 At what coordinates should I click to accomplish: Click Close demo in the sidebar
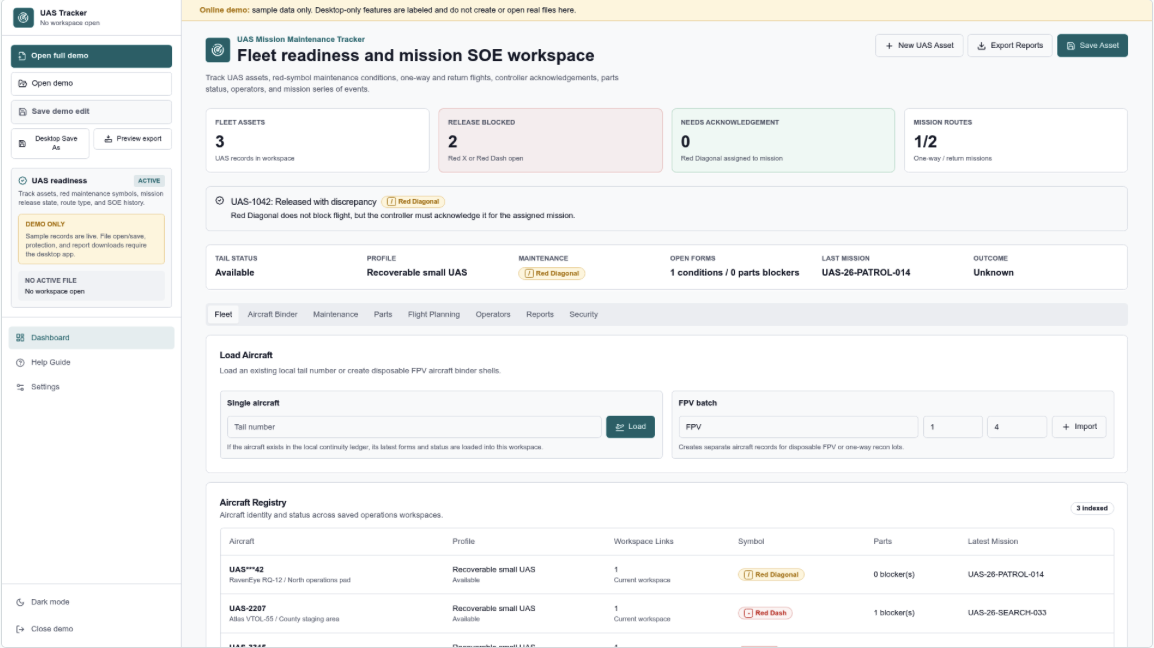click(91, 629)
